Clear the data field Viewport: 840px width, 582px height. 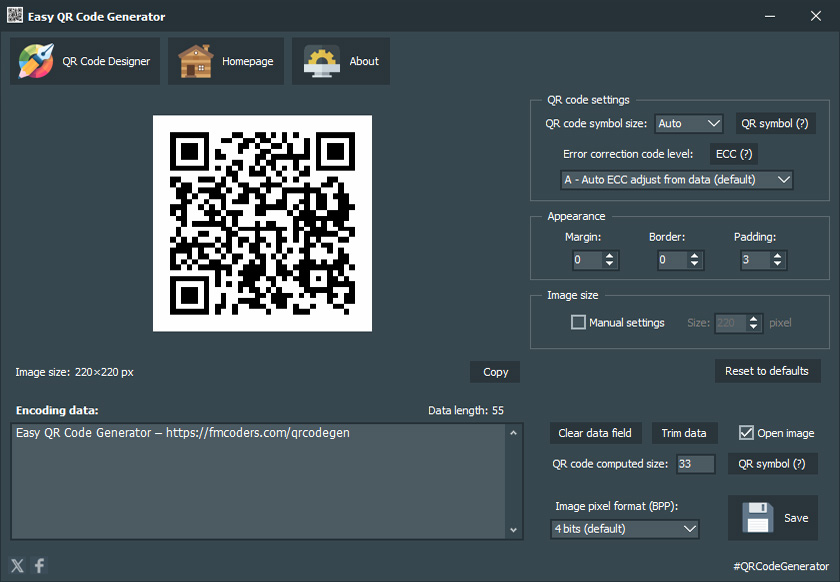pyautogui.click(x=595, y=433)
